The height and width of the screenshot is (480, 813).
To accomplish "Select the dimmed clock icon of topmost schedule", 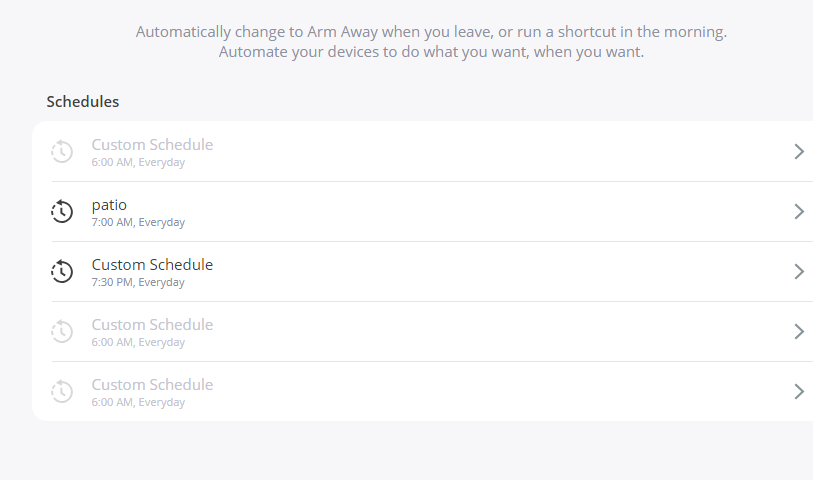I will [62, 151].
